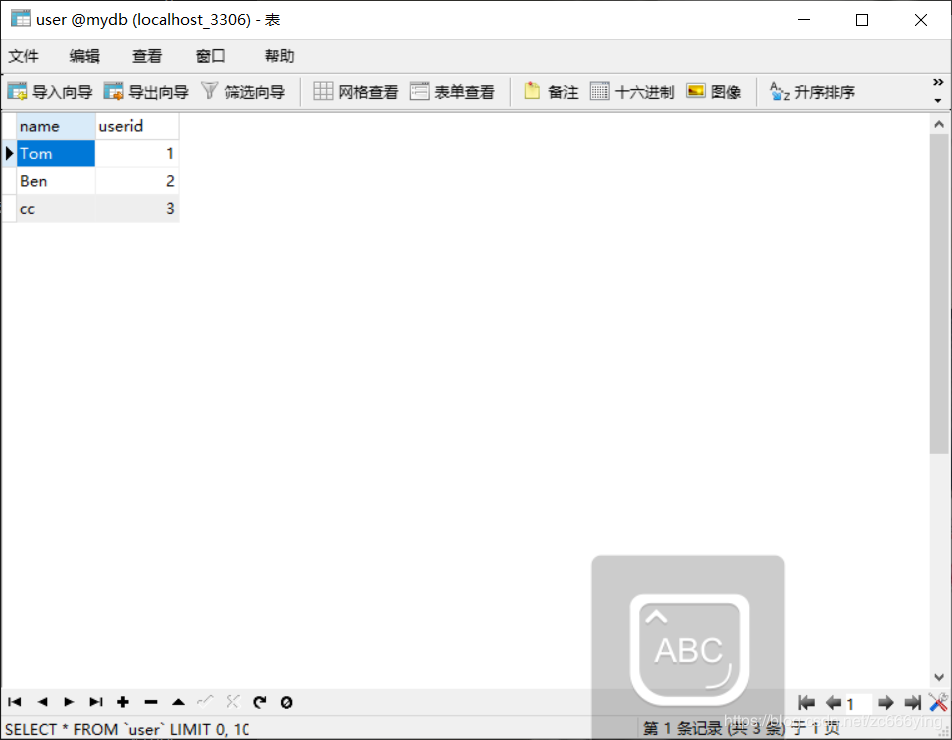This screenshot has height=740, width=952.
Task: Click the row indicator for Ben
Action: coord(9,181)
